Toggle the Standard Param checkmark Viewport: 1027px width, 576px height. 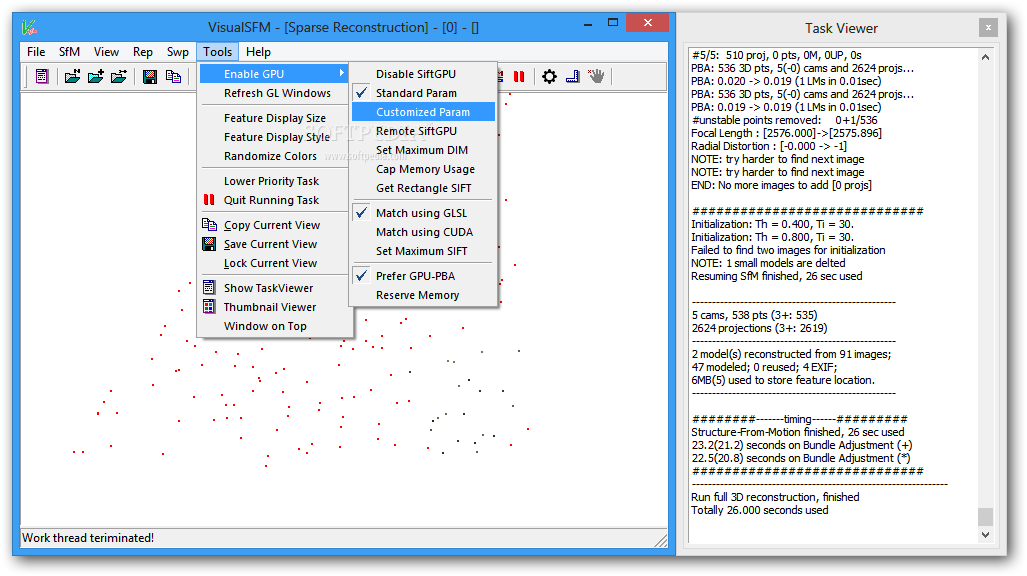(361, 92)
